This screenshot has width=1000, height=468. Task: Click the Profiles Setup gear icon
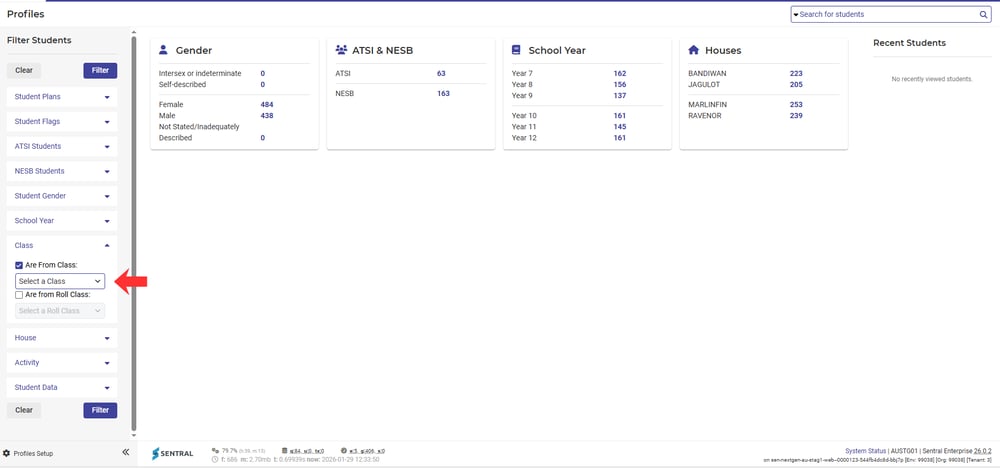tap(7, 453)
